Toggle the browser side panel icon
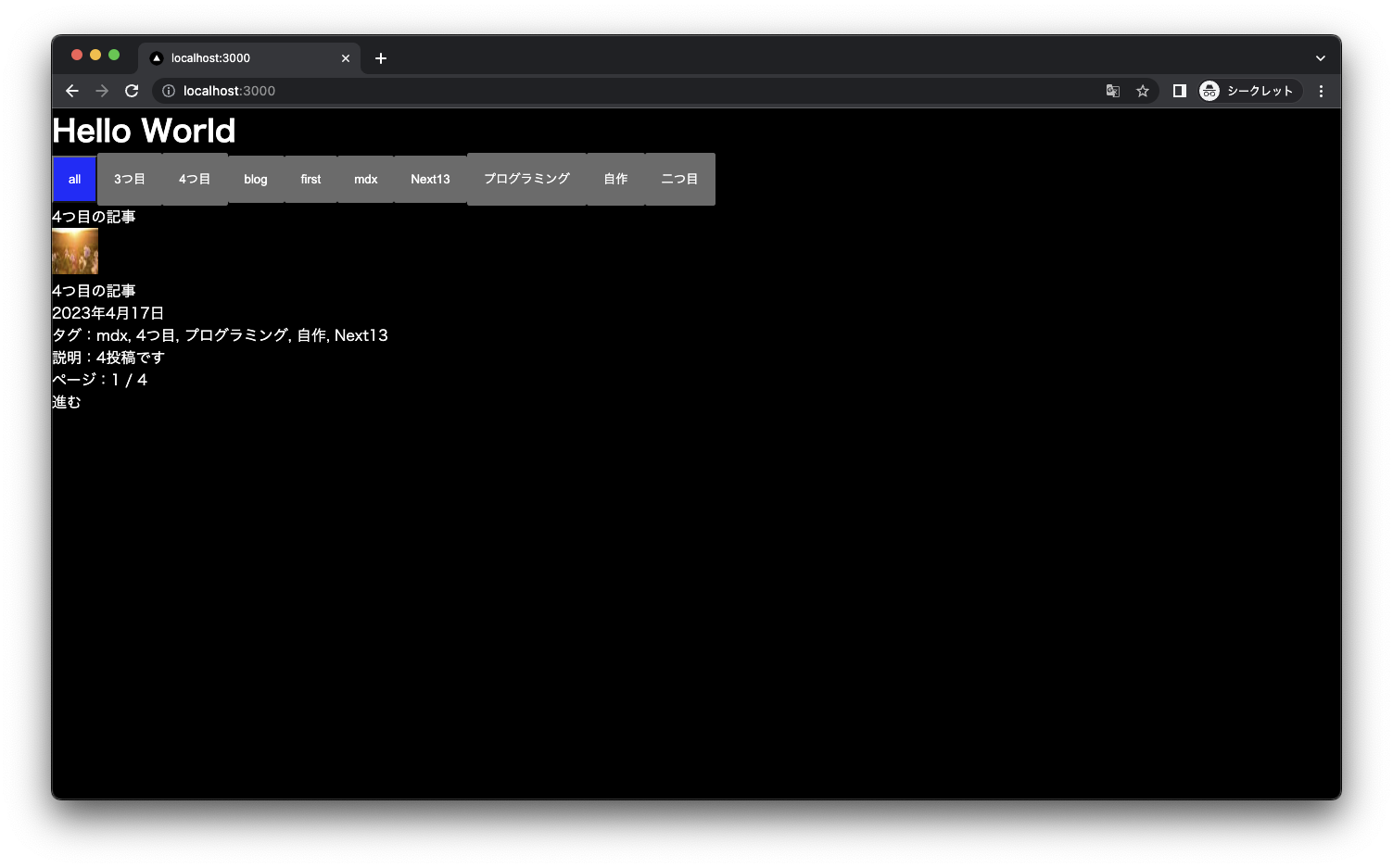This screenshot has width=1393, height=868. (x=1180, y=91)
